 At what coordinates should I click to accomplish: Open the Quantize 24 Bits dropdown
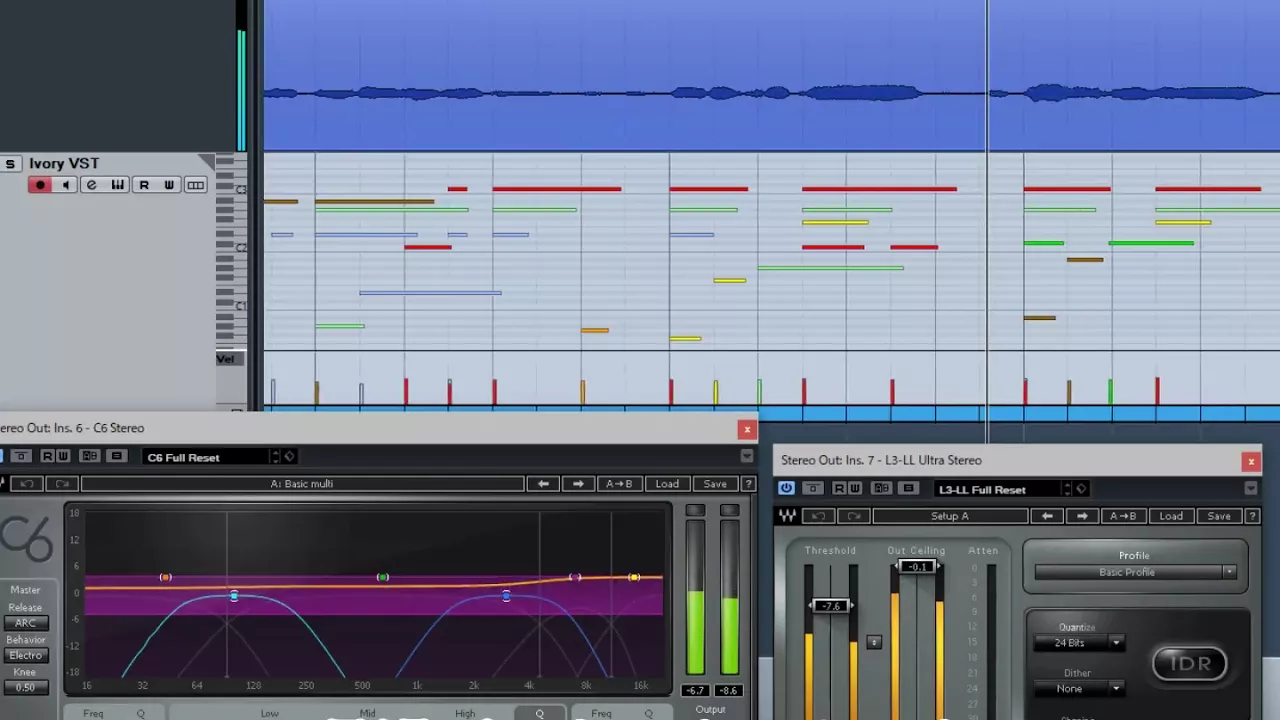[x=1078, y=643]
